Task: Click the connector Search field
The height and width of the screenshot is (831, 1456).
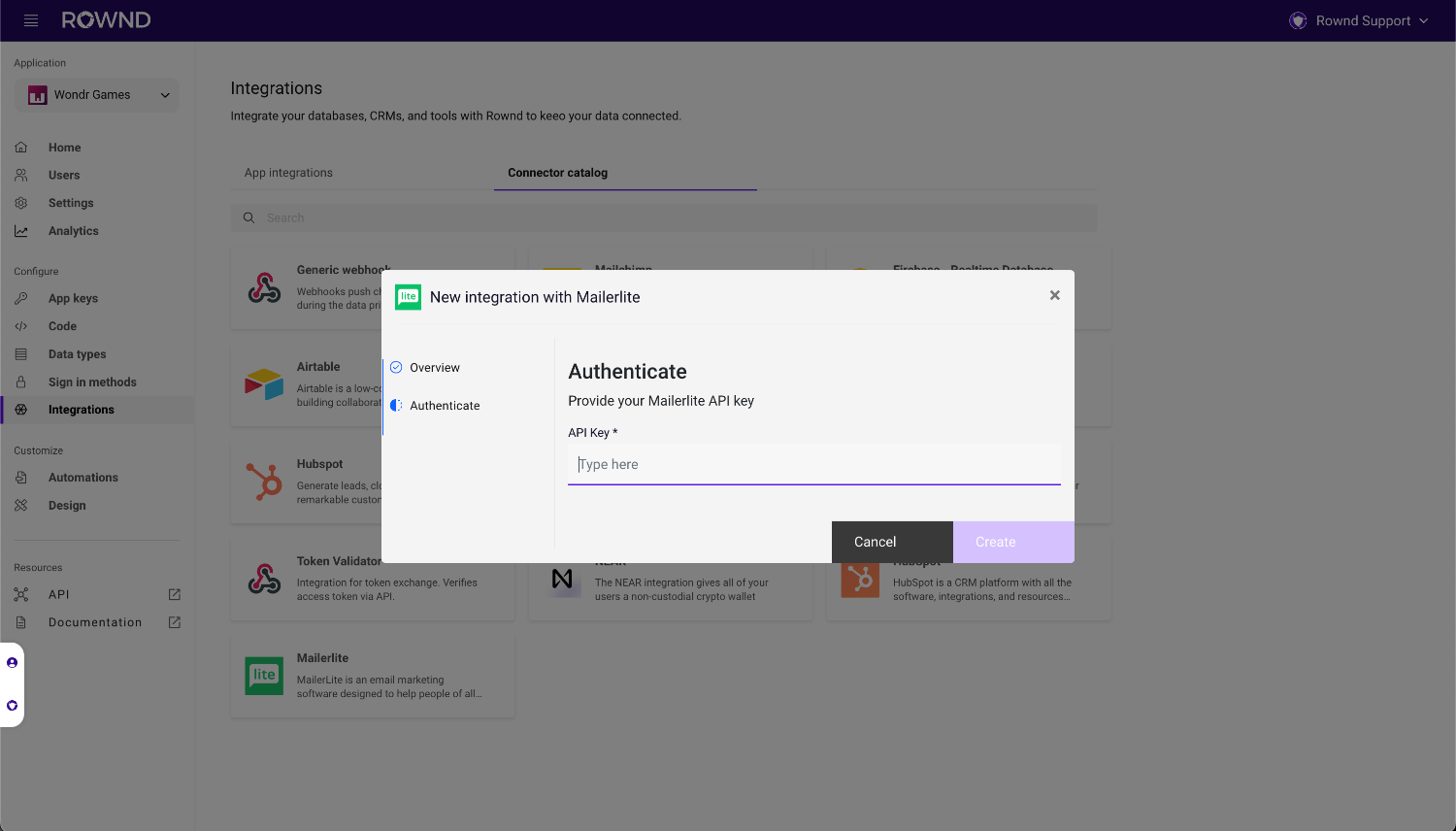Action: point(664,217)
